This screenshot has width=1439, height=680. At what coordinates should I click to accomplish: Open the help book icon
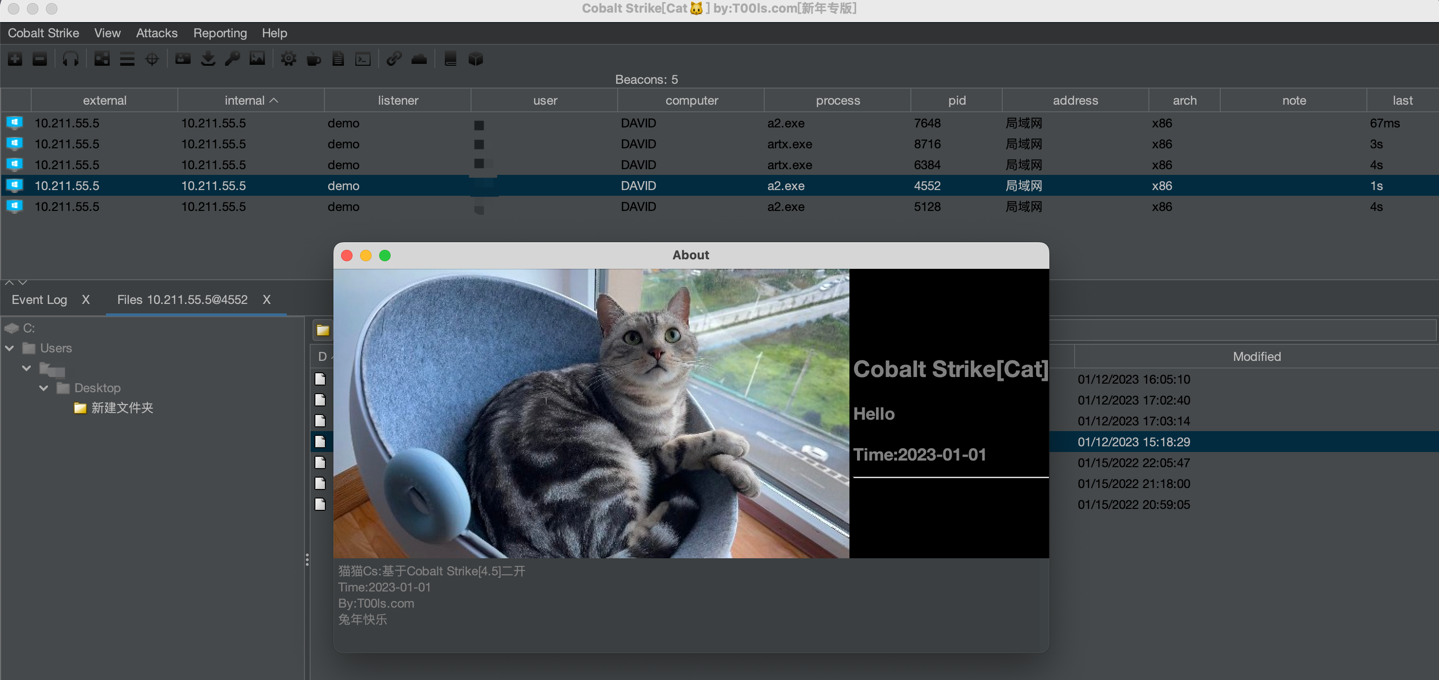[450, 59]
